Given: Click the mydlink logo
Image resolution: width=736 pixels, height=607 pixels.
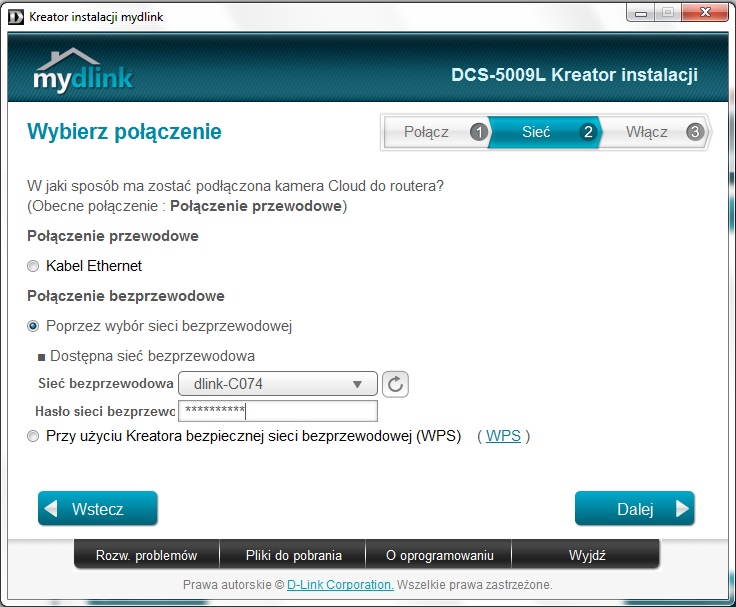Looking at the screenshot, I should 83,69.
